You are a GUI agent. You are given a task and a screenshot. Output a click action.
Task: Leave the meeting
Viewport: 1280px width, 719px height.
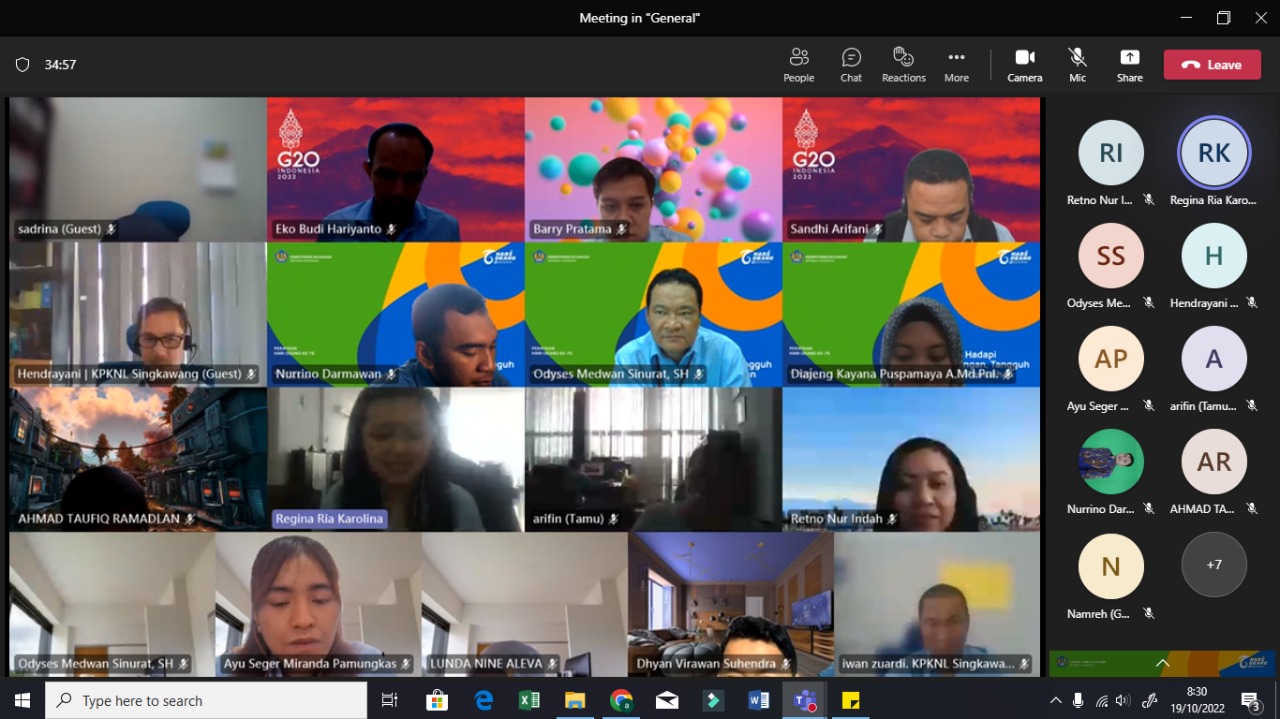click(1212, 65)
